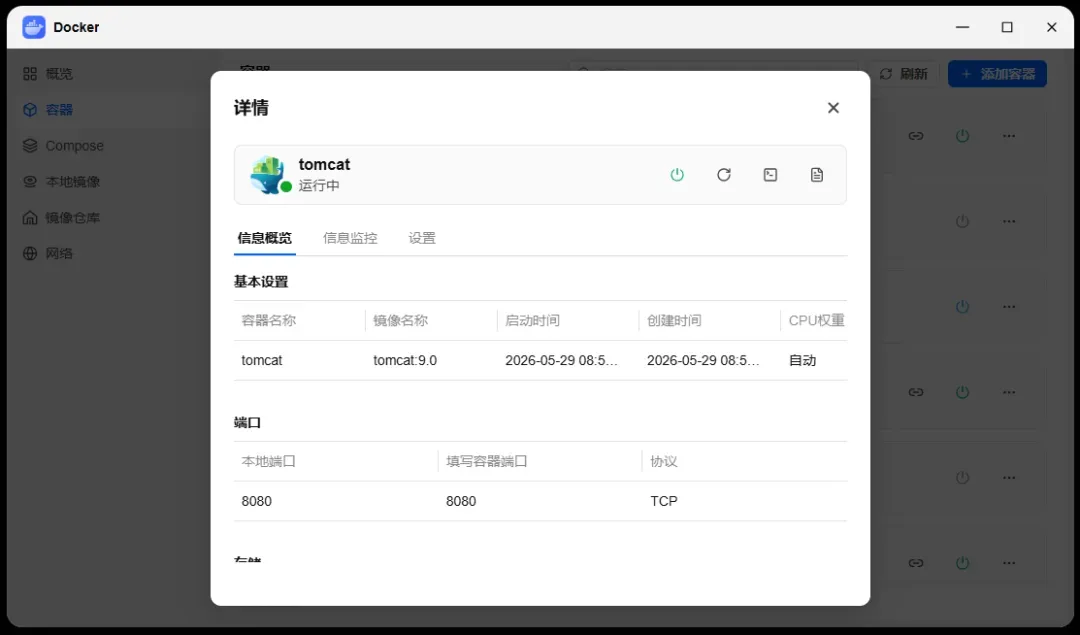Viewport: 1080px width, 635px height.
Task: Click the 添加容器 button
Action: (997, 74)
